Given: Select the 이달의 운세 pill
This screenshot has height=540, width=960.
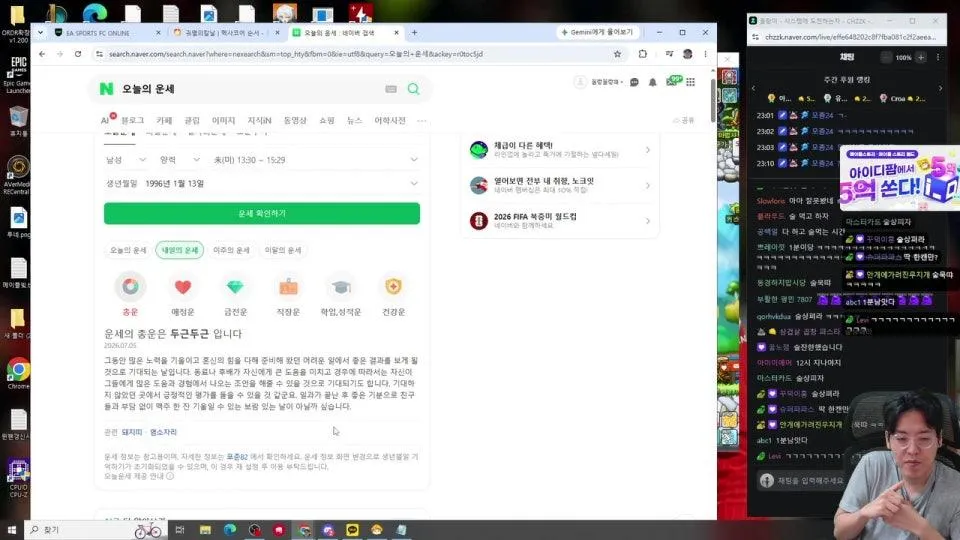Looking at the screenshot, I should pyautogui.click(x=283, y=250).
